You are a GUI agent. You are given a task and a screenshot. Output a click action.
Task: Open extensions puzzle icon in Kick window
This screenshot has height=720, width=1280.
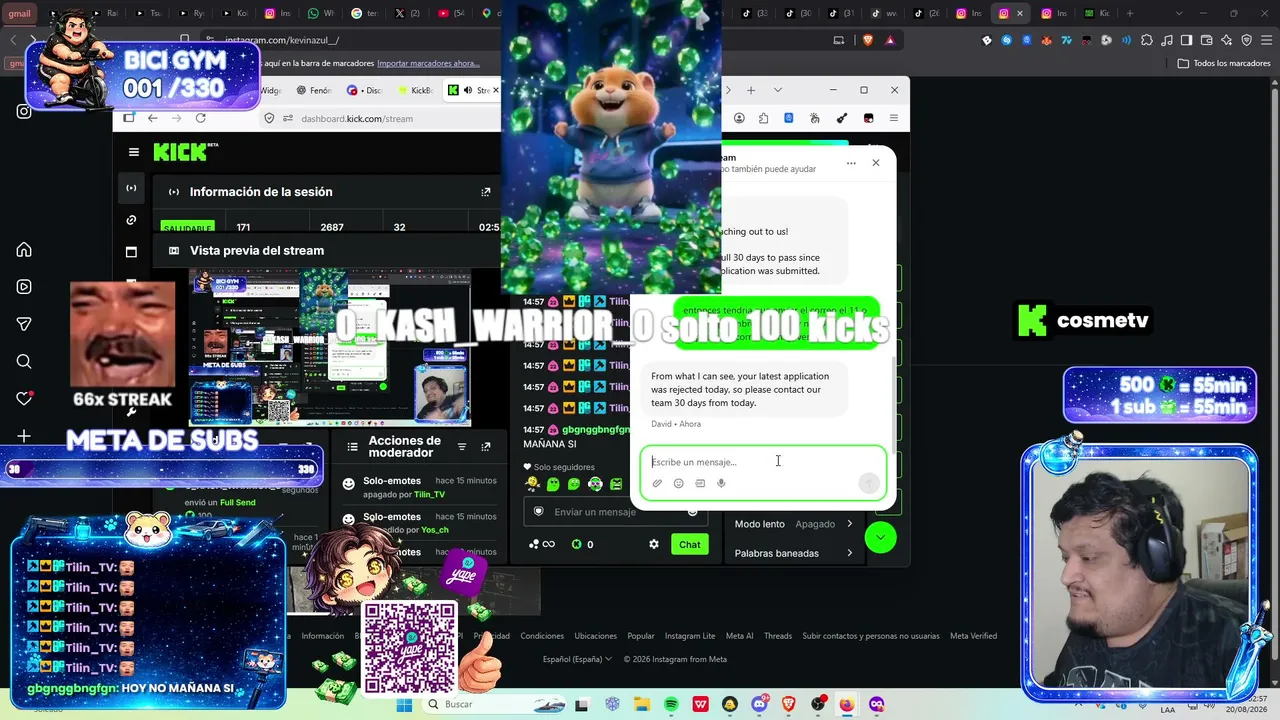coord(764,118)
